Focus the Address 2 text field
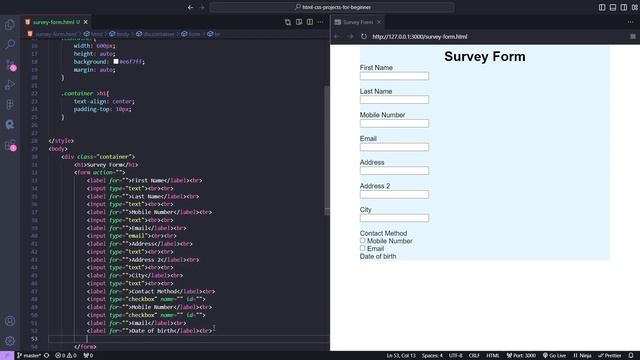Screen dimensions: 640x360 click(x=394, y=194)
